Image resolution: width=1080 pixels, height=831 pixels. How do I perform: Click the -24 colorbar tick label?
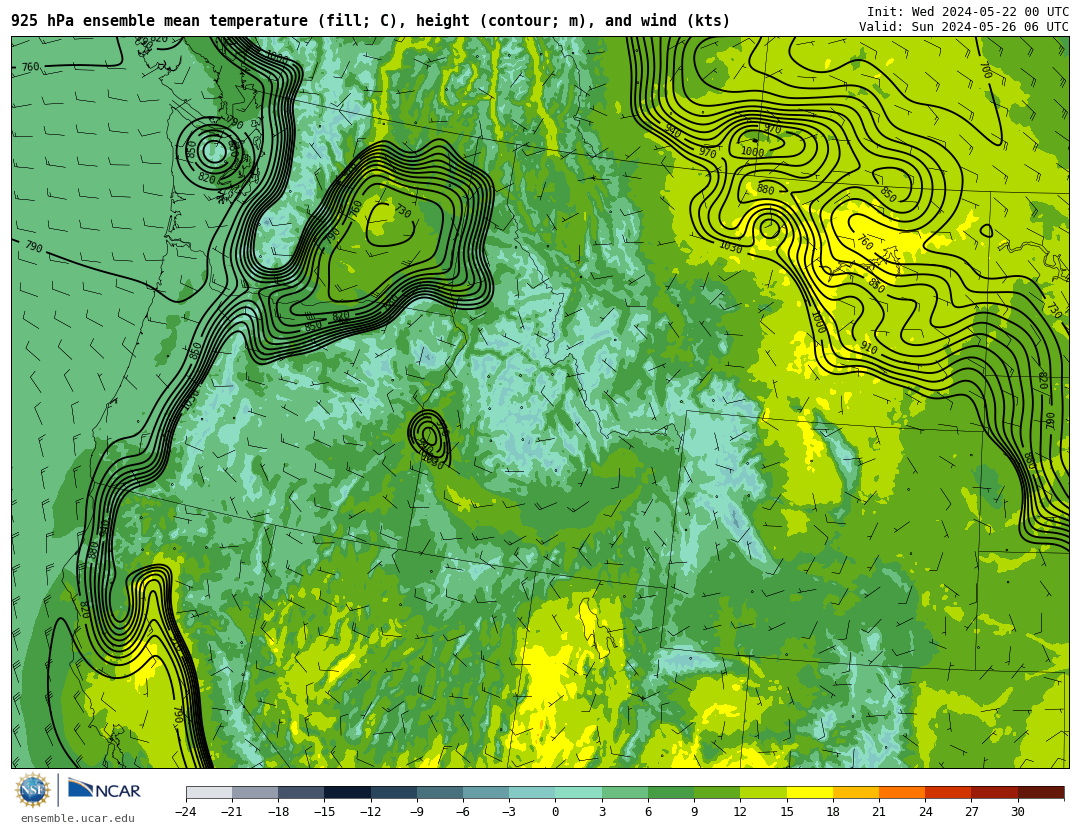(185, 812)
